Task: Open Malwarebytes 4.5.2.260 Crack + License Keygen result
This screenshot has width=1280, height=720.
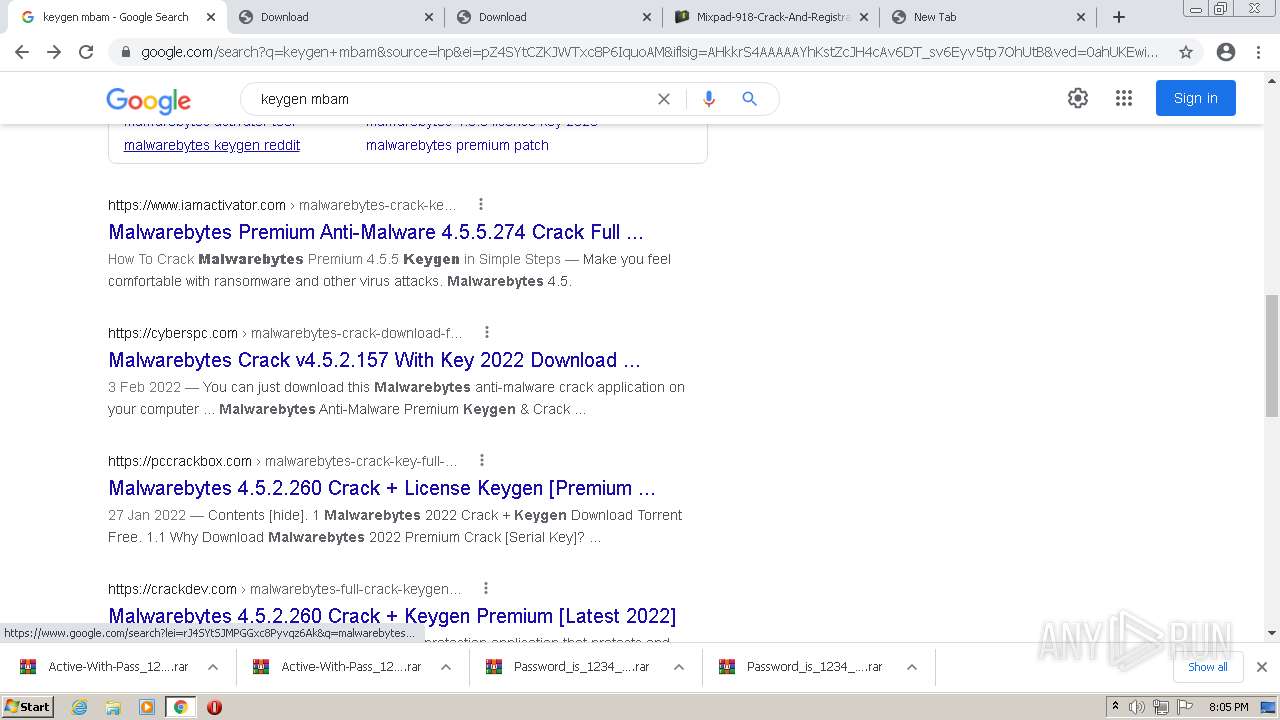Action: point(382,488)
